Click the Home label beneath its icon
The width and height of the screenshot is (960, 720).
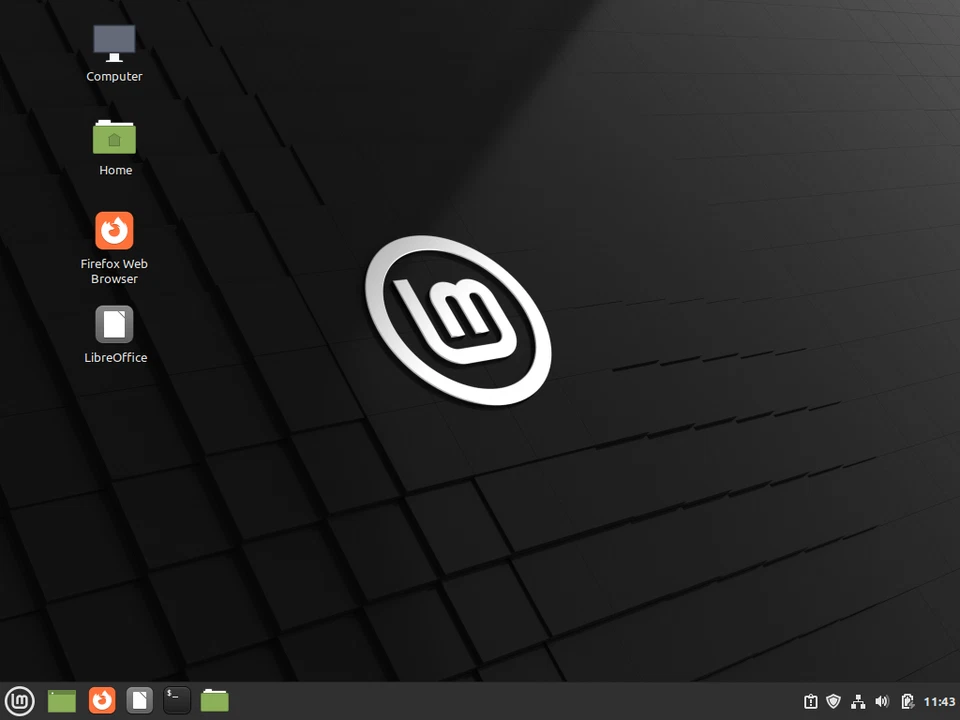(x=115, y=170)
